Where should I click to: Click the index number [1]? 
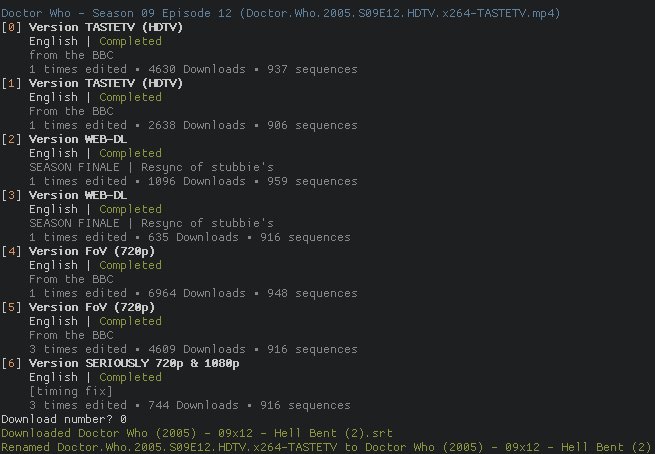coord(11,83)
